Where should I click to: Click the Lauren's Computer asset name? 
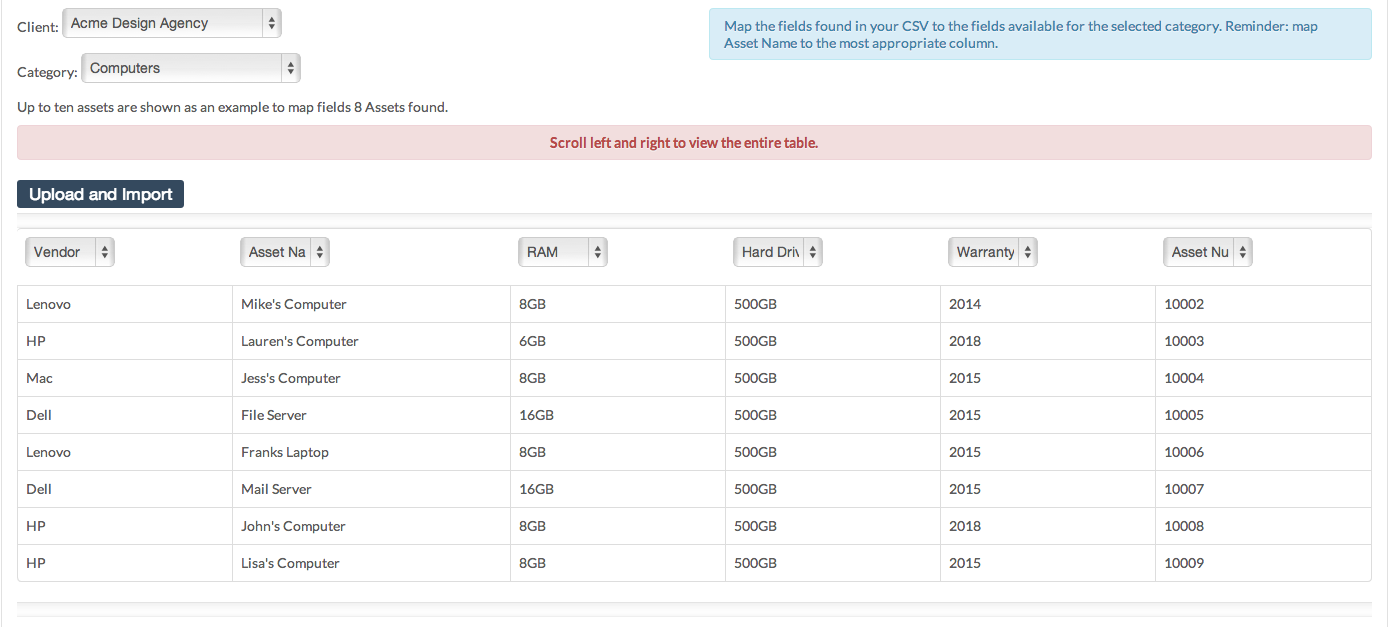(300, 342)
